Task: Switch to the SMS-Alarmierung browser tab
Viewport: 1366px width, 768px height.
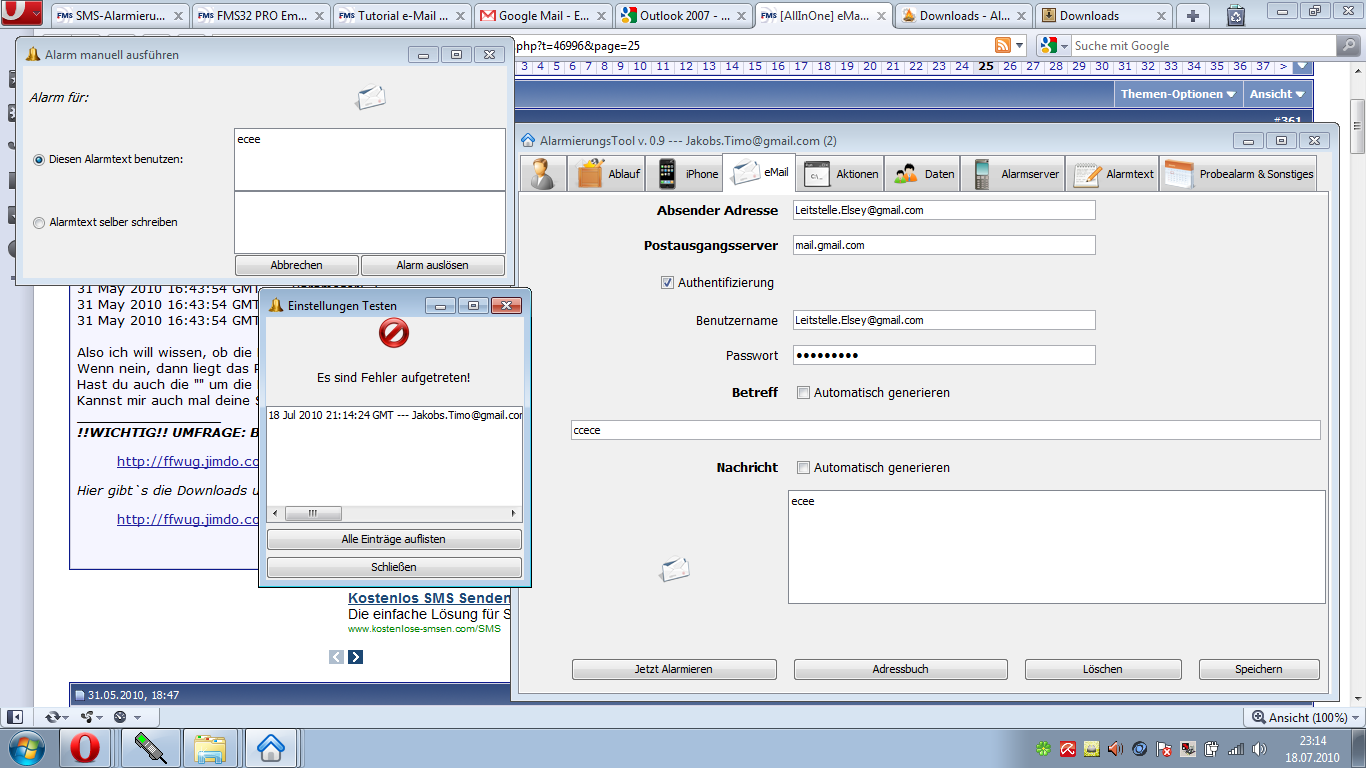Action: tap(118, 15)
